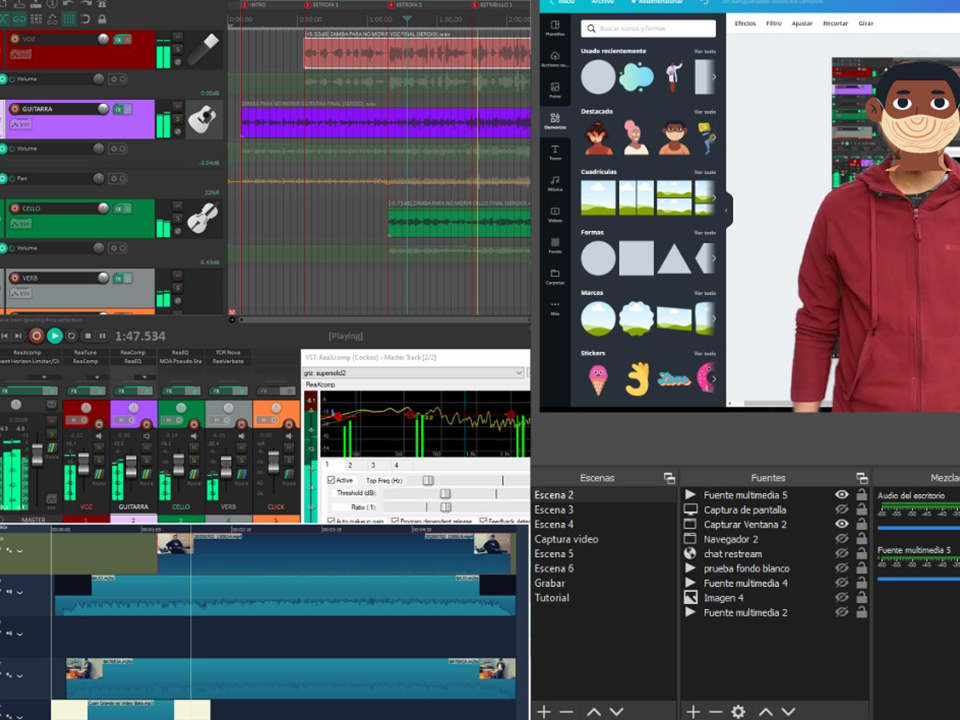Image resolution: width=960 pixels, height=720 pixels.
Task: Expand Cuadrículas row arrow in Canva
Action: coord(713,198)
